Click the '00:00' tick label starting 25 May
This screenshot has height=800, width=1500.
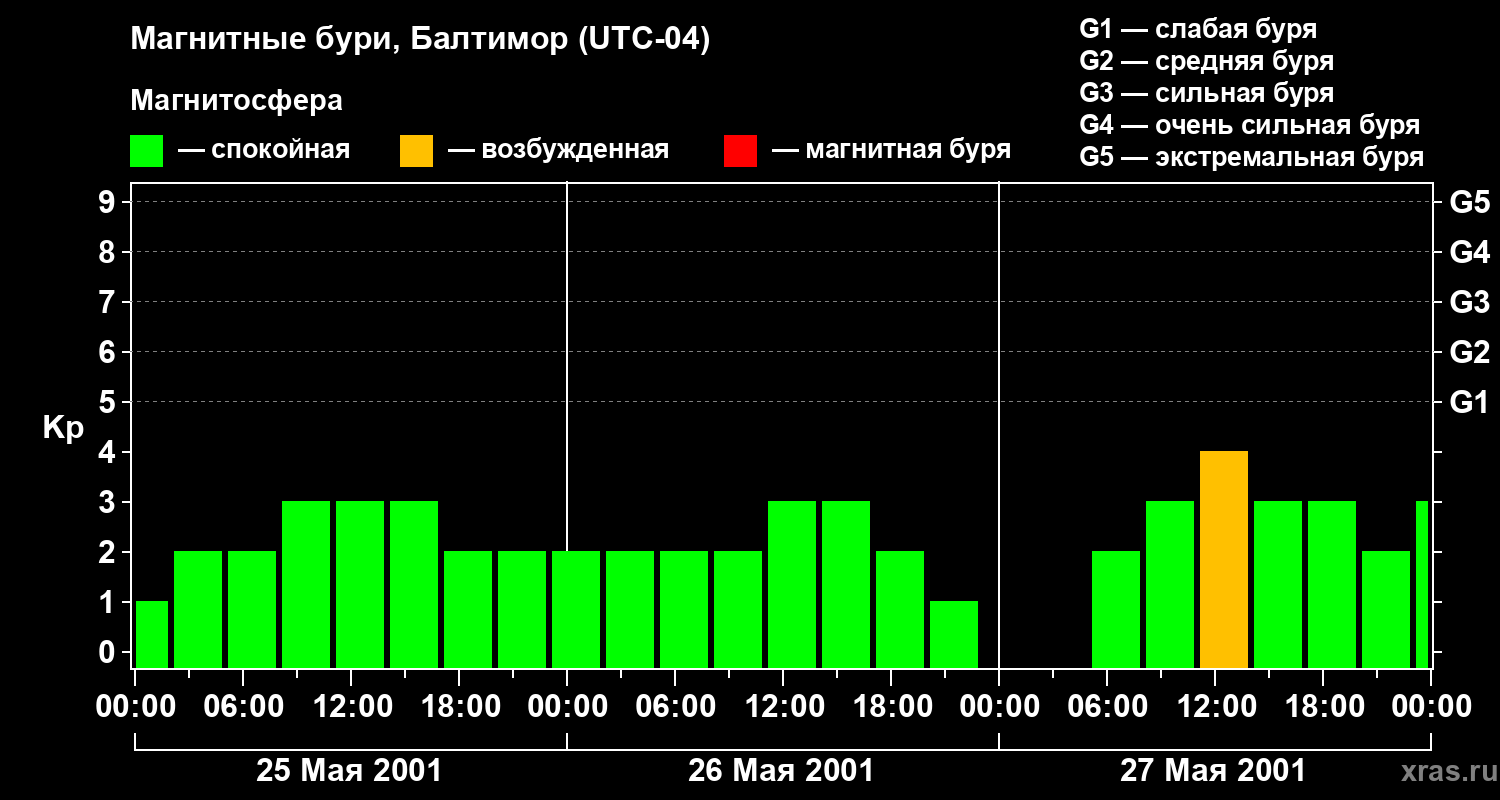coord(136,707)
